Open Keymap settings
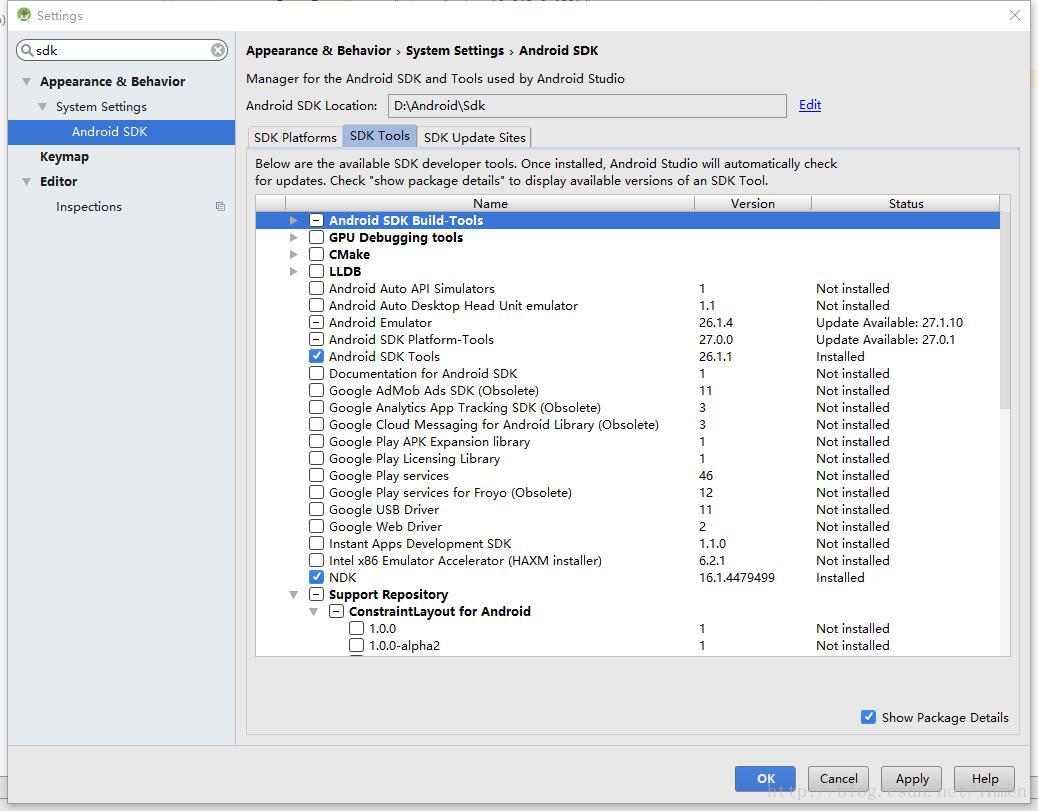Viewport: 1038px width, 811px height. tap(64, 156)
